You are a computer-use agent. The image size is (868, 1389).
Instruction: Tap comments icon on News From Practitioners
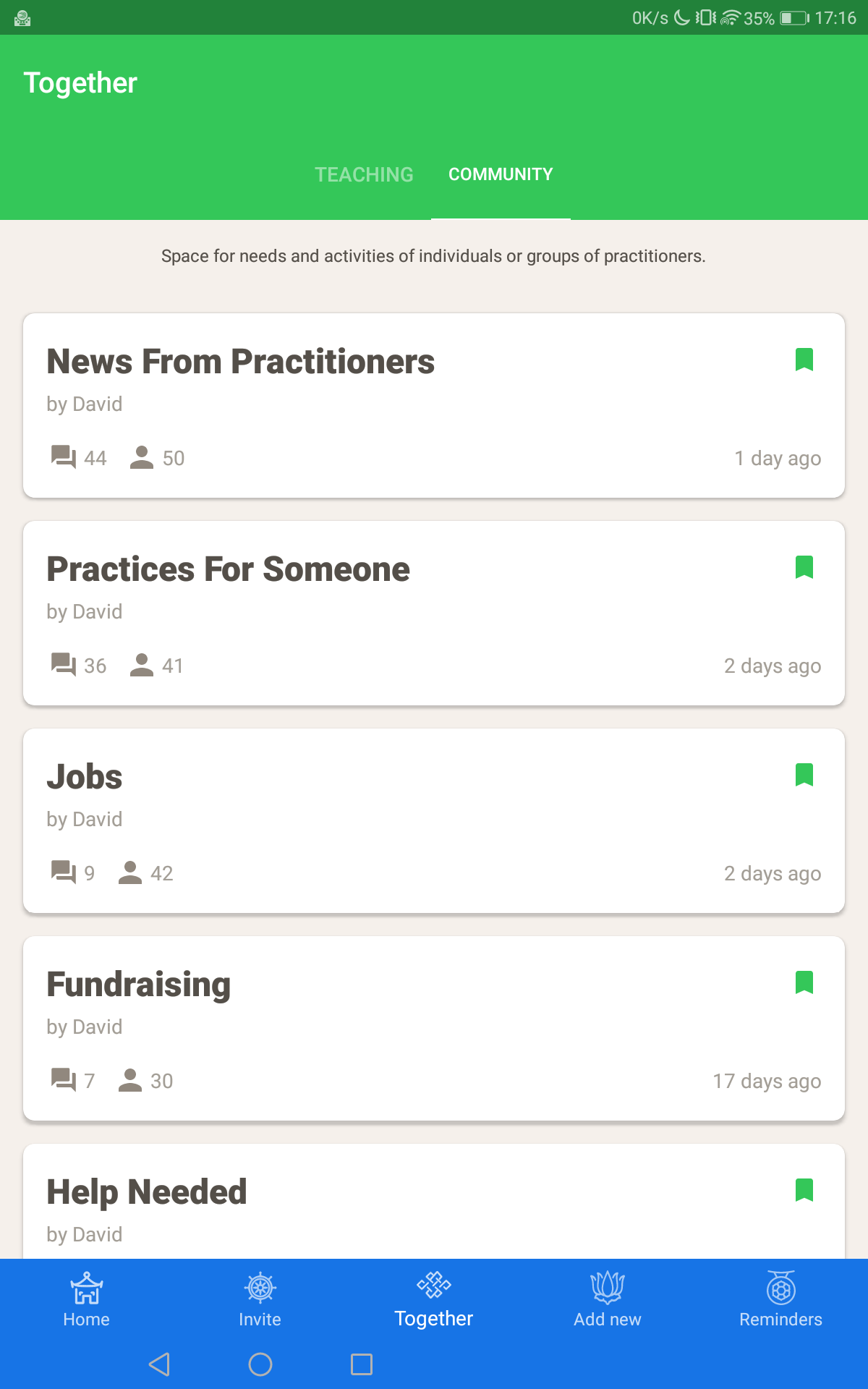tap(64, 457)
